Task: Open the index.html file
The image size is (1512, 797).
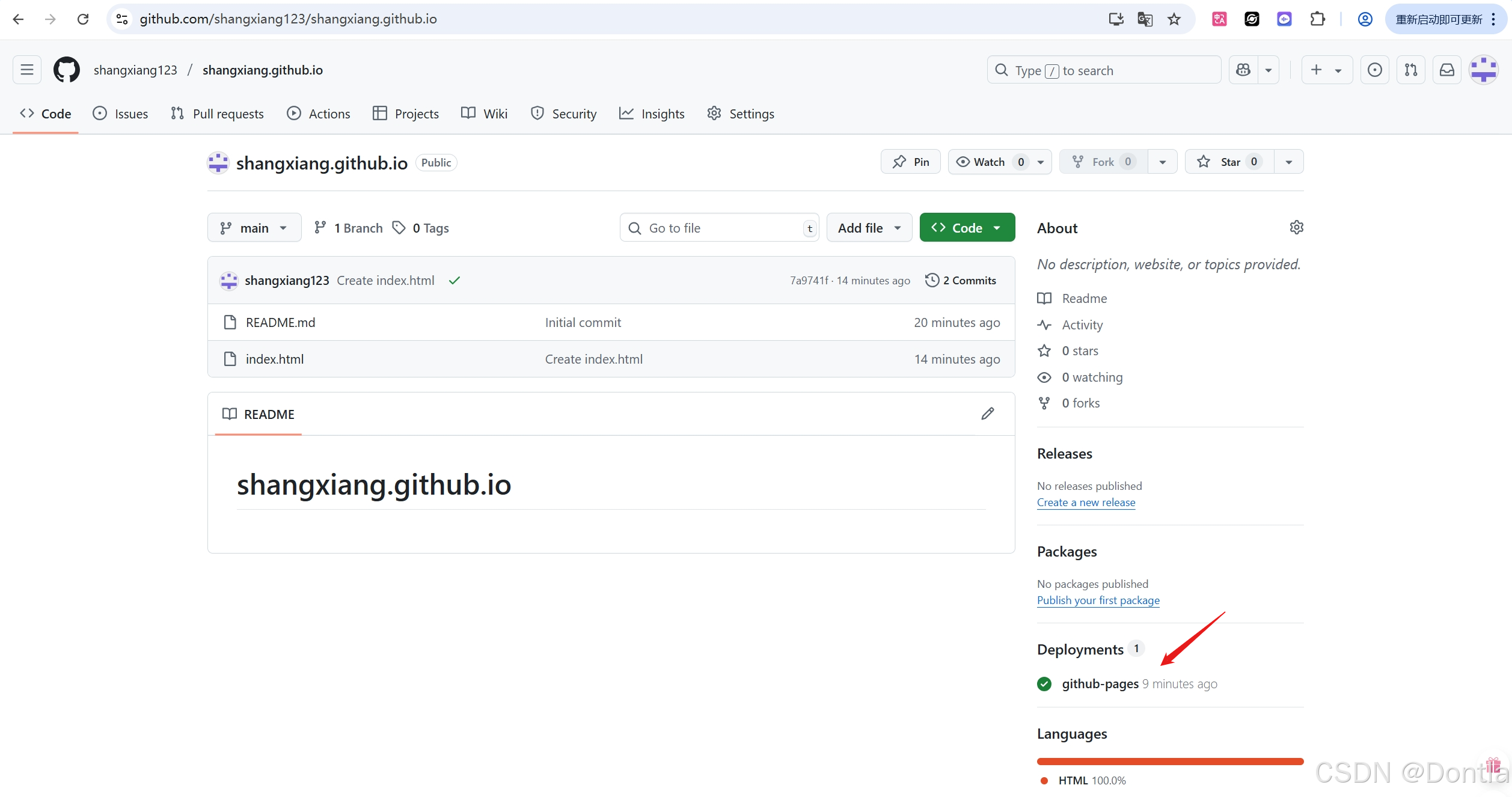Action: (x=275, y=359)
